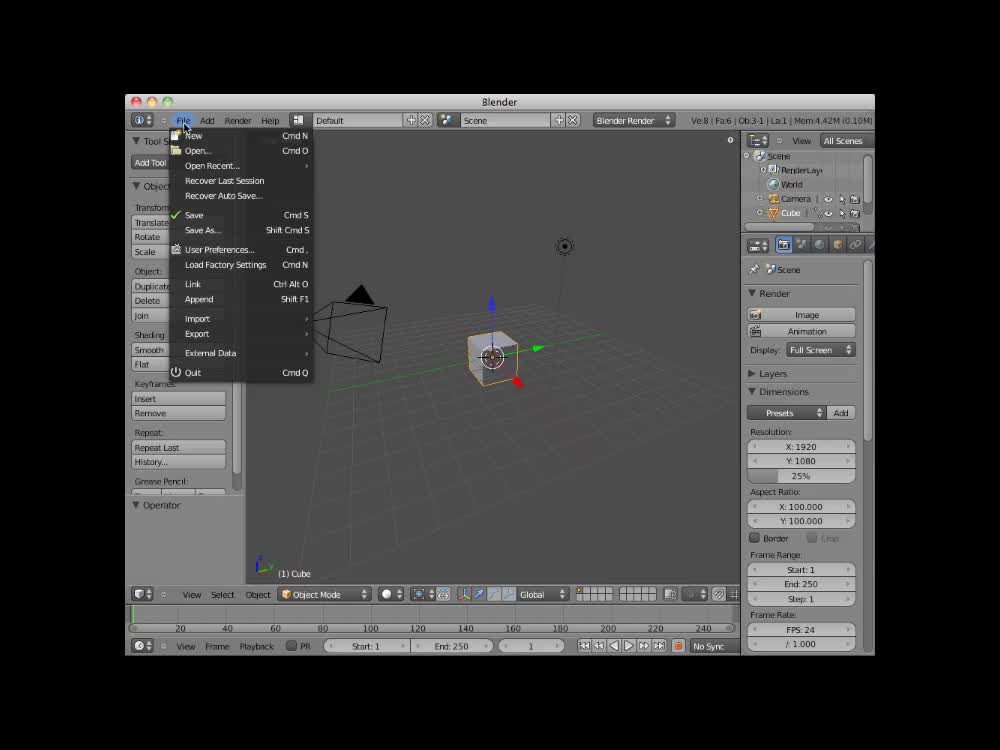This screenshot has height=750, width=1000.
Task: Toggle the PR checkbox in timeline header
Action: (291, 646)
